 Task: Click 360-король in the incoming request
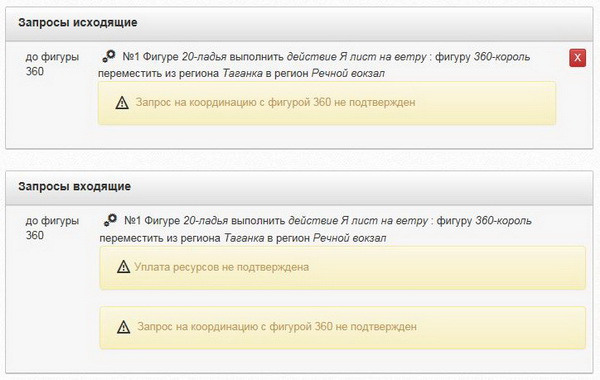[x=504, y=221]
